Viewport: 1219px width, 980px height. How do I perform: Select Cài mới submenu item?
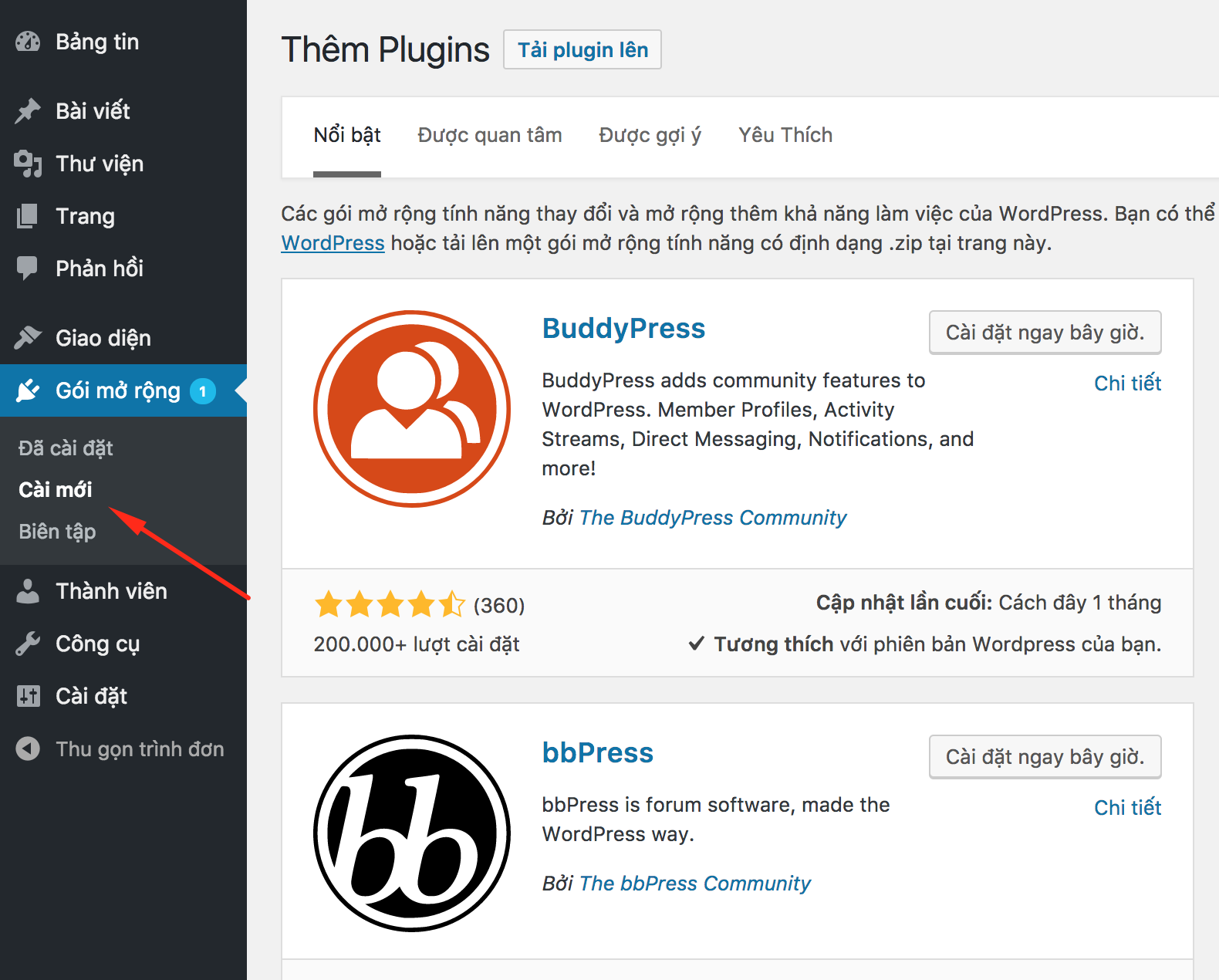(x=55, y=490)
